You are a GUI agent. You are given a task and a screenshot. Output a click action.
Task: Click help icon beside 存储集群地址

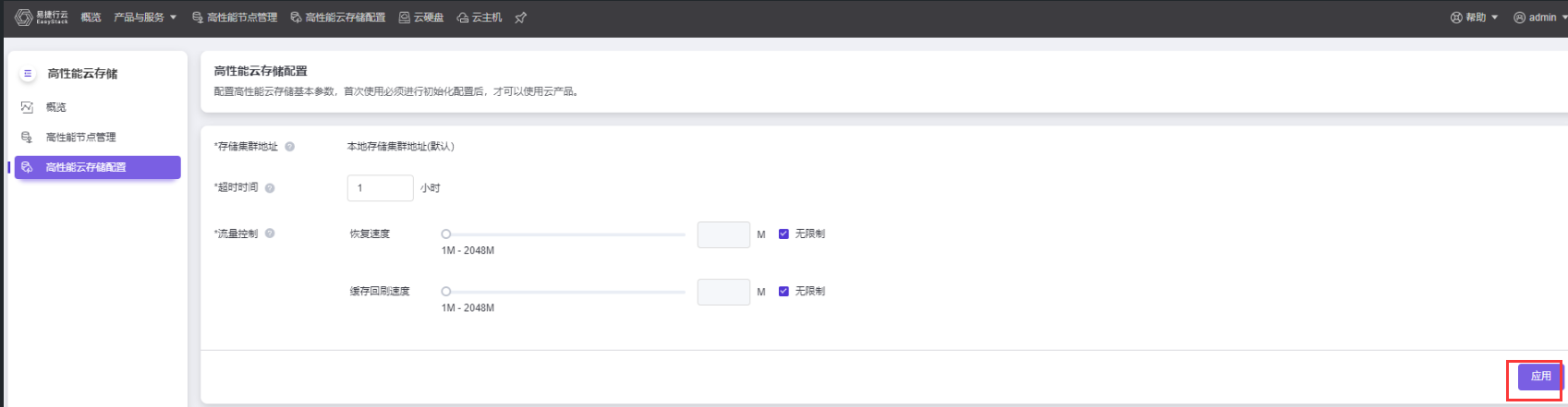coord(290,147)
